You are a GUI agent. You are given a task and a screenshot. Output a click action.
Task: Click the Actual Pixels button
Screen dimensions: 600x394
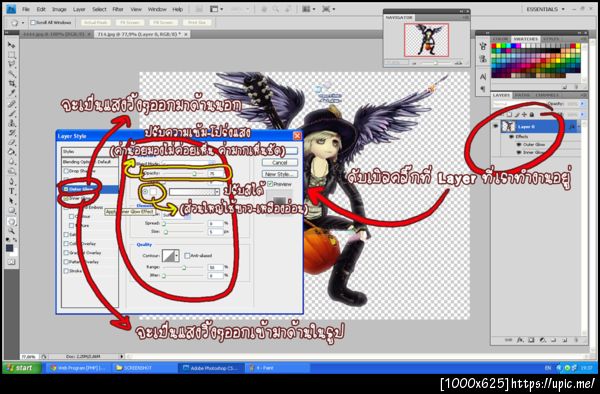[96, 23]
